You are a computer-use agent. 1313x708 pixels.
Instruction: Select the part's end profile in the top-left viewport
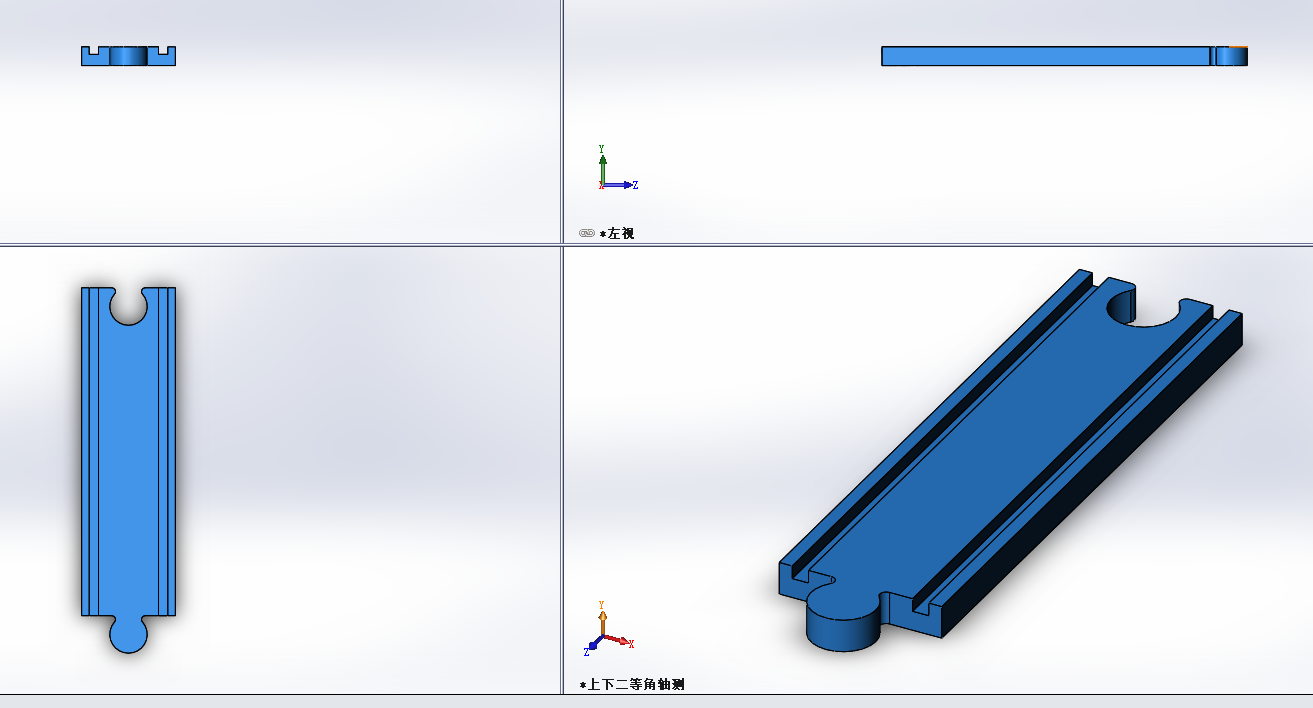point(128,56)
